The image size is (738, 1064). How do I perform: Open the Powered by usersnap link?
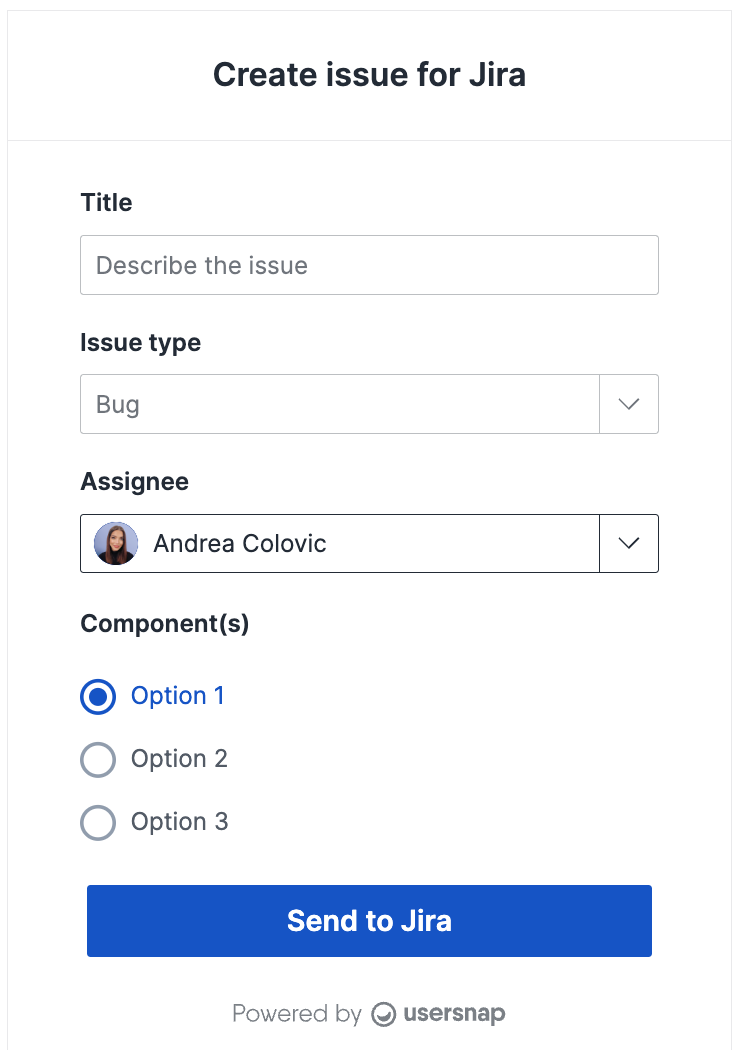(368, 1013)
